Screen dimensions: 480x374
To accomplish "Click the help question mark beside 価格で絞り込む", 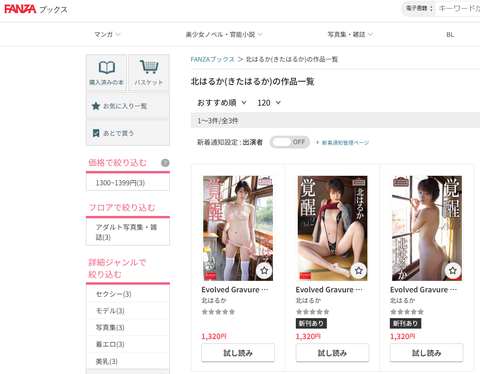I will tap(165, 163).
